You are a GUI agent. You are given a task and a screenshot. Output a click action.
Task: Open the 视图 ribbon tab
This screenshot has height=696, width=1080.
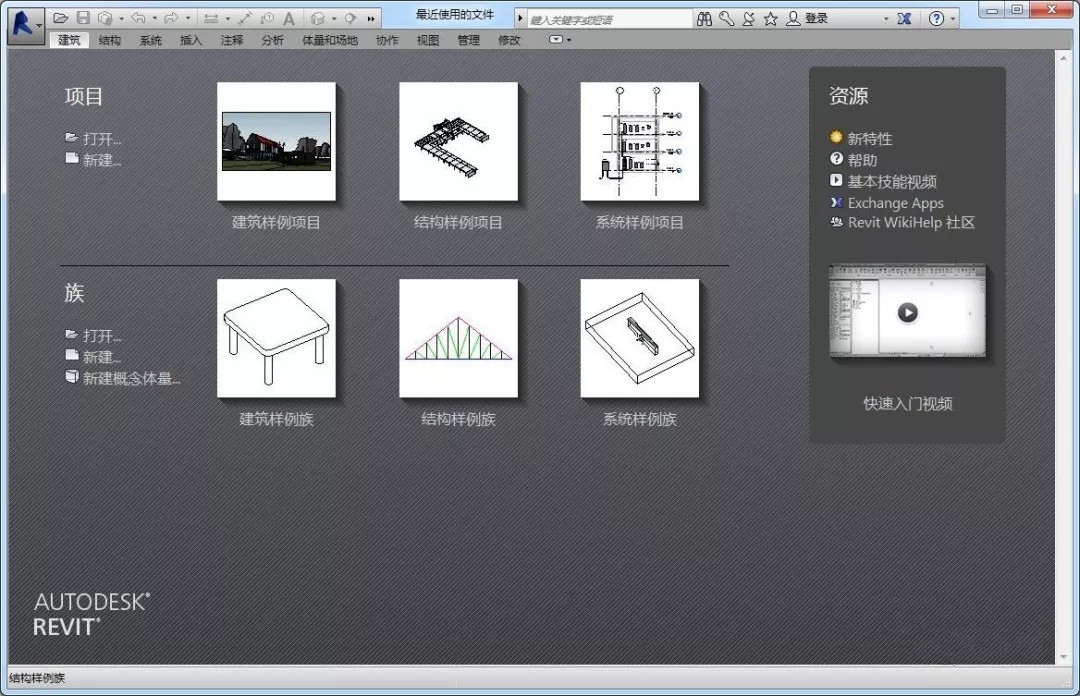point(428,41)
